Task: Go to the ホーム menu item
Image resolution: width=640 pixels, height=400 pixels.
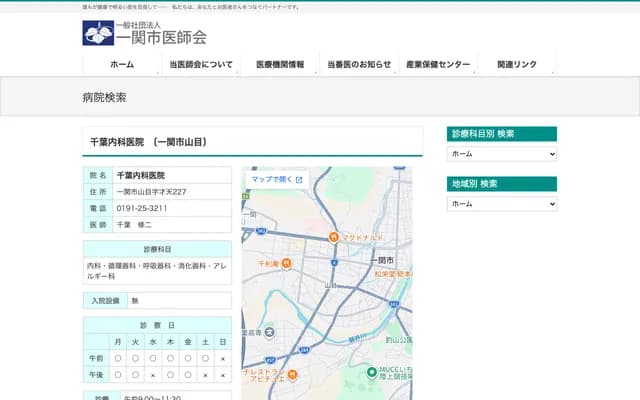Action: tap(122, 64)
